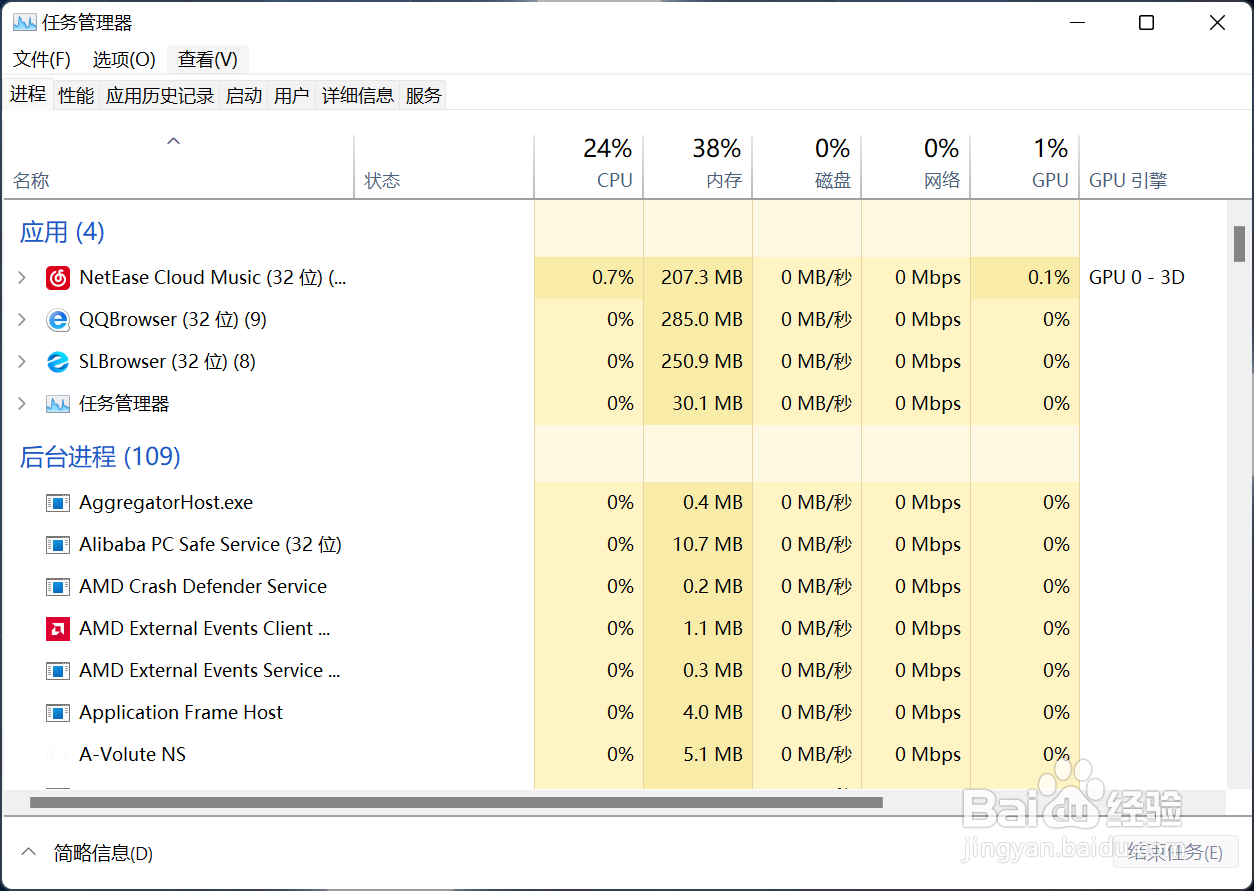The image size is (1254, 891).
Task: Open the 文件(F) menu
Action: 42,59
